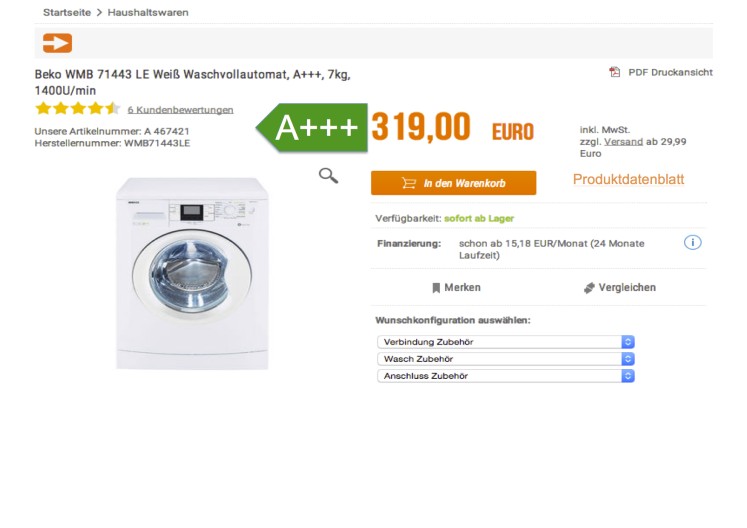747x528 pixels.
Task: Click the Vergleichen compare icon
Action: coord(589,288)
